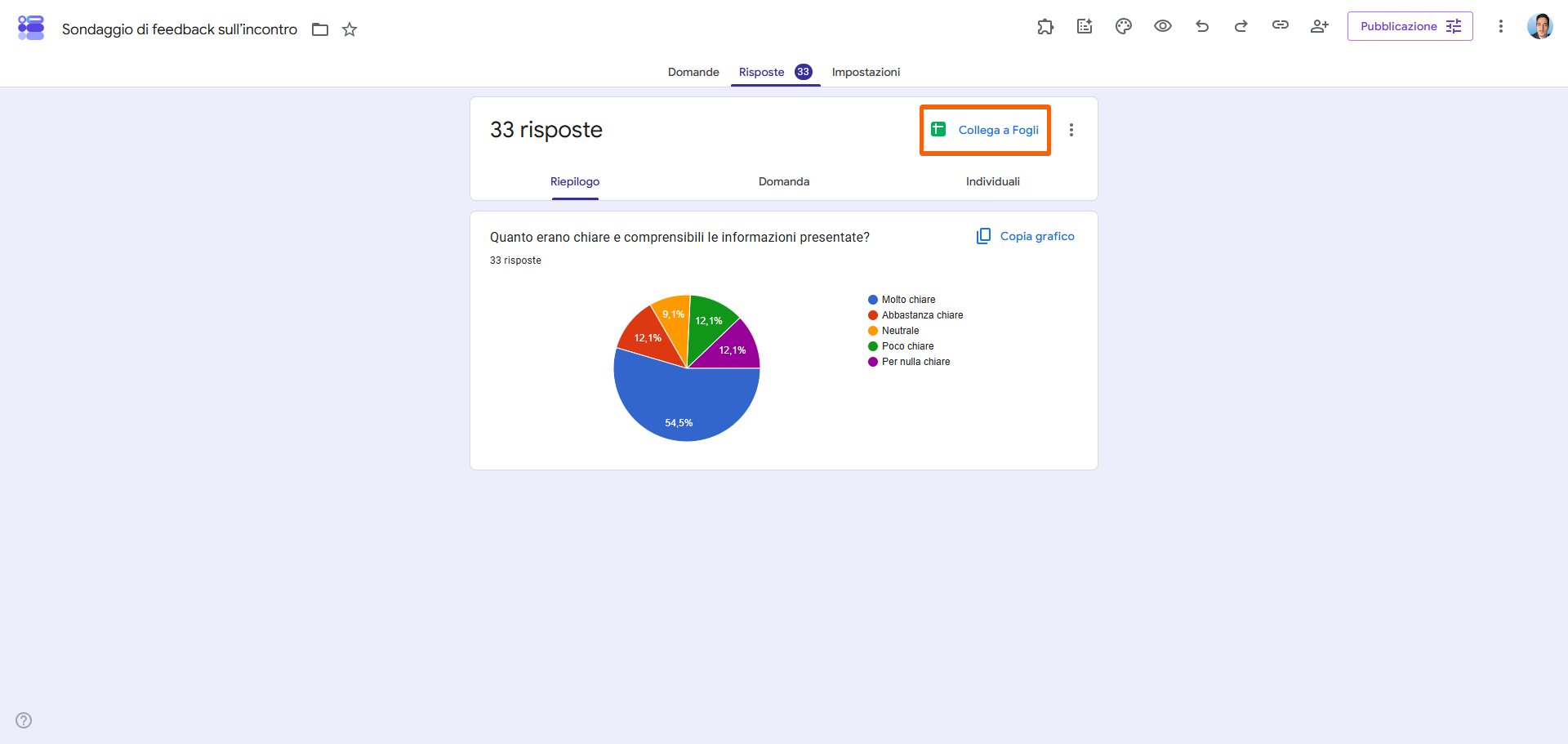Image resolution: width=1568 pixels, height=744 pixels.
Task: Move form to folder icon
Action: (320, 29)
